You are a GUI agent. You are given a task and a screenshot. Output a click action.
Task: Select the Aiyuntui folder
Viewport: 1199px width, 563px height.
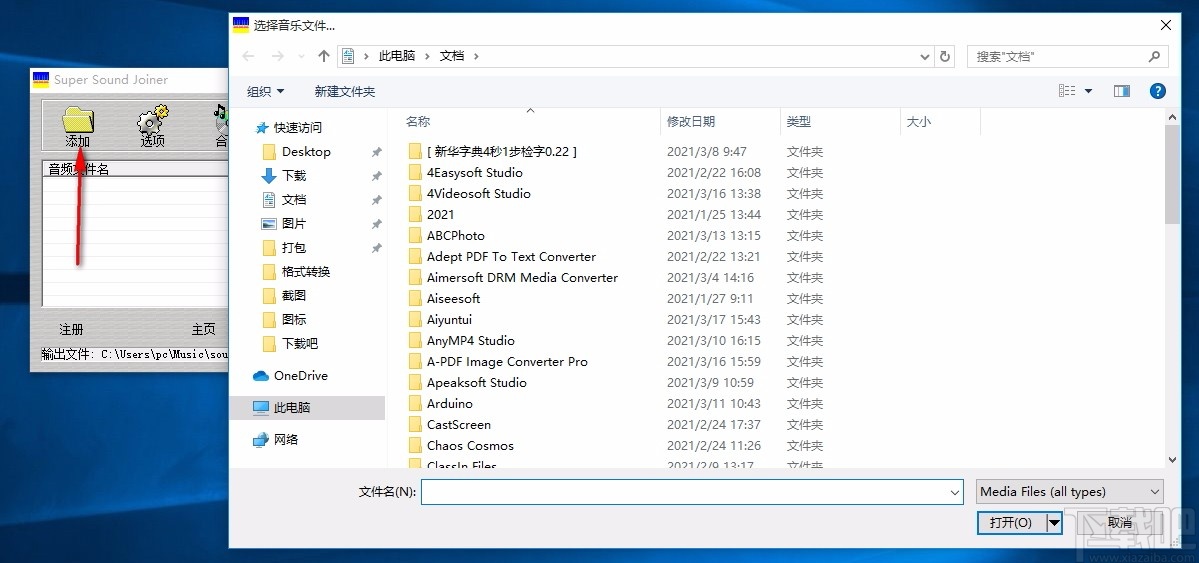pos(450,320)
